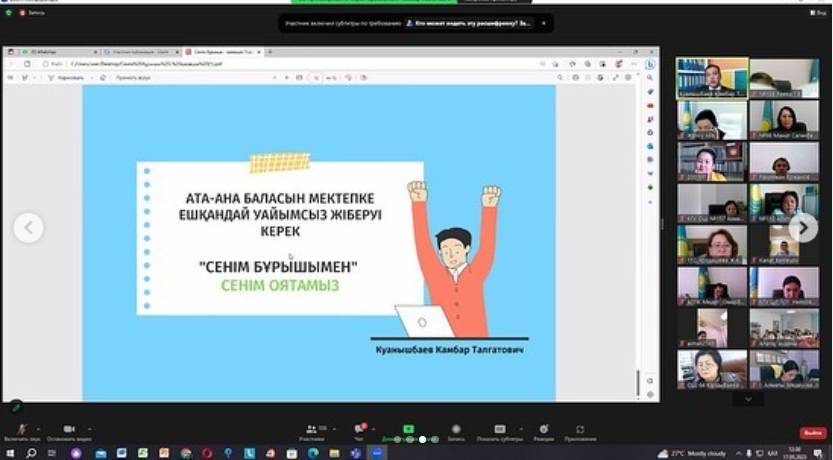Image resolution: width=833 pixels, height=460 pixels.
Task: Open the Apps button in Zoom toolbar
Action: (x=580, y=429)
